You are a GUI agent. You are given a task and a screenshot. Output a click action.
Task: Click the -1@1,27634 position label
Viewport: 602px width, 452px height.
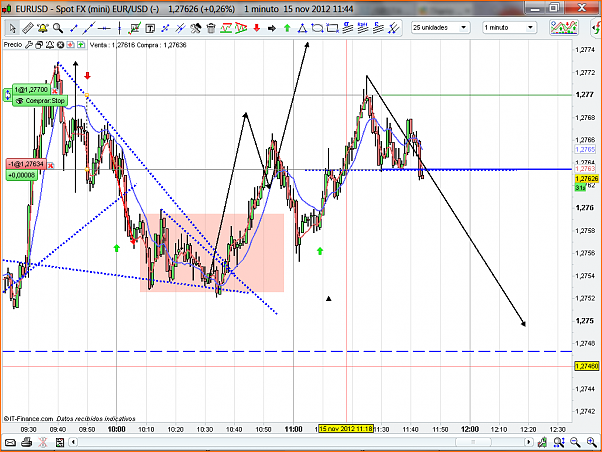26,164
